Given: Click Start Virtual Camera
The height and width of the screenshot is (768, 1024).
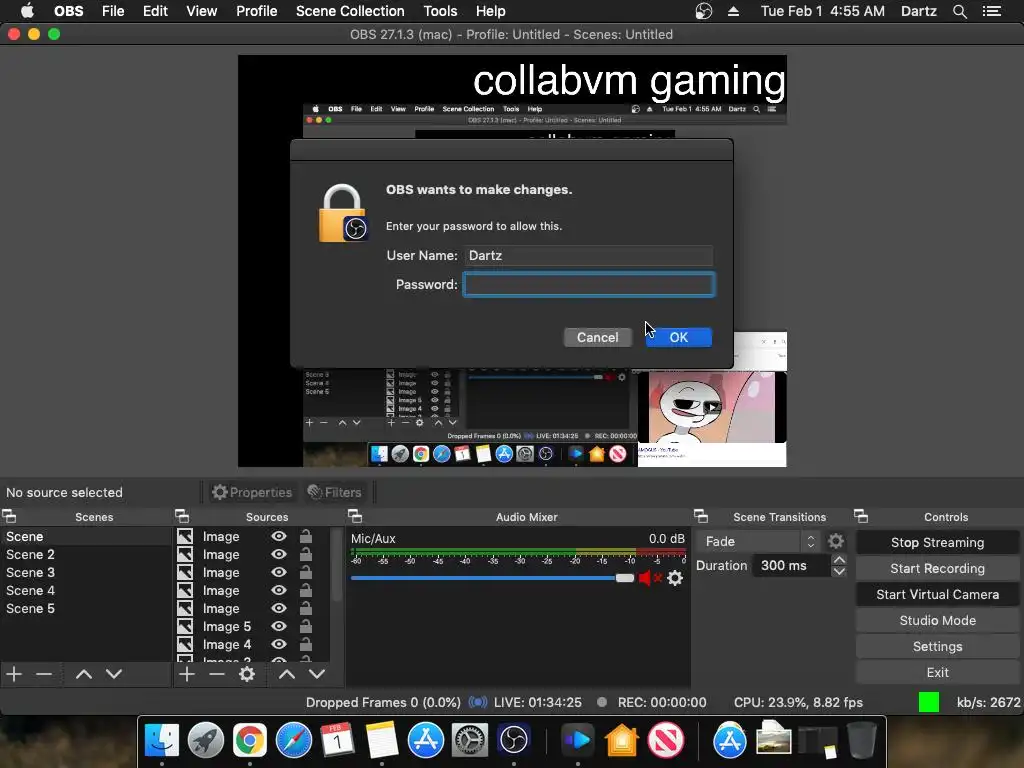Looking at the screenshot, I should click(x=937, y=594).
